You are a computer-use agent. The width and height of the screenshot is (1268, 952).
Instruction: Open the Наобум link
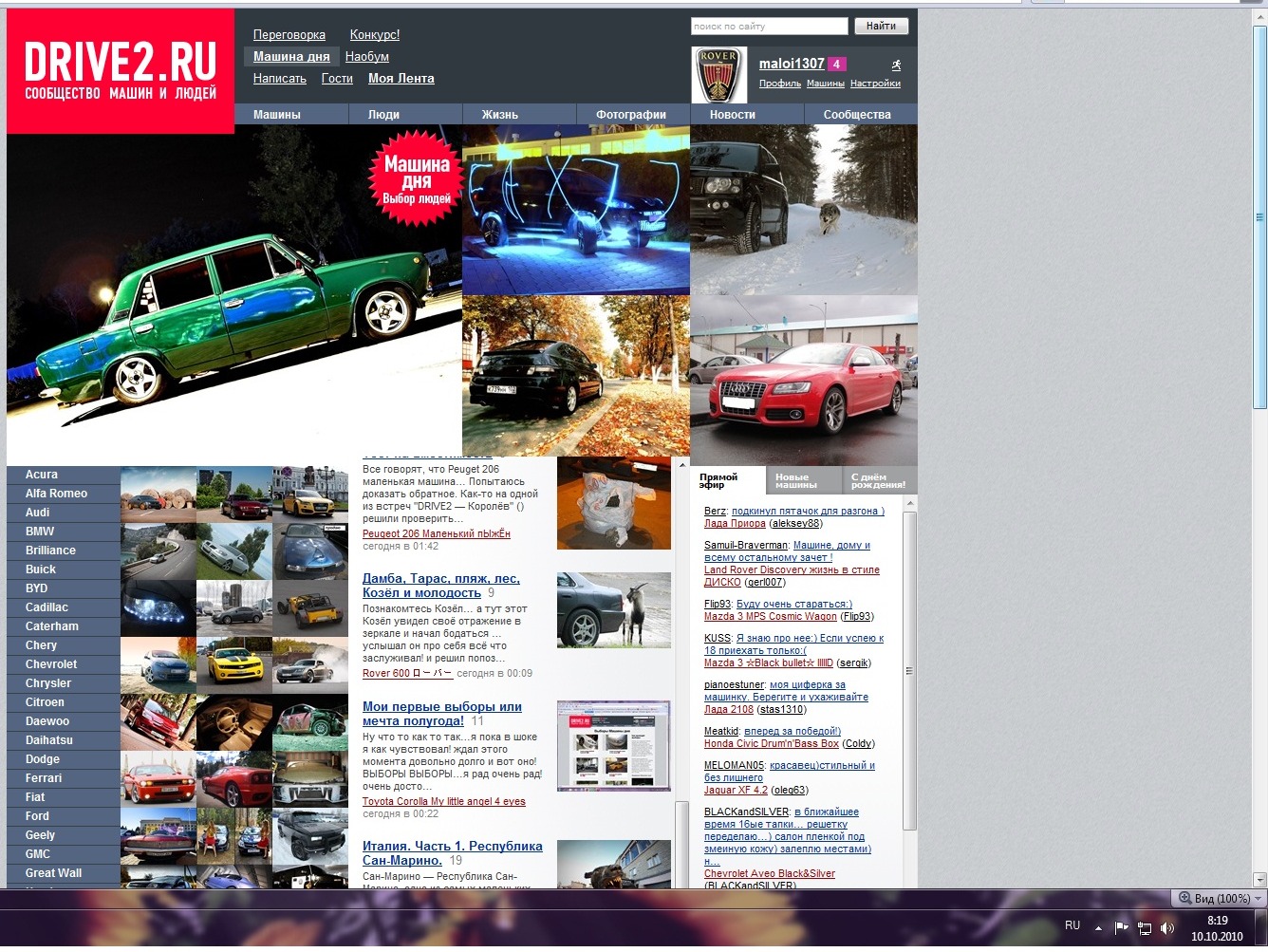coord(367,57)
